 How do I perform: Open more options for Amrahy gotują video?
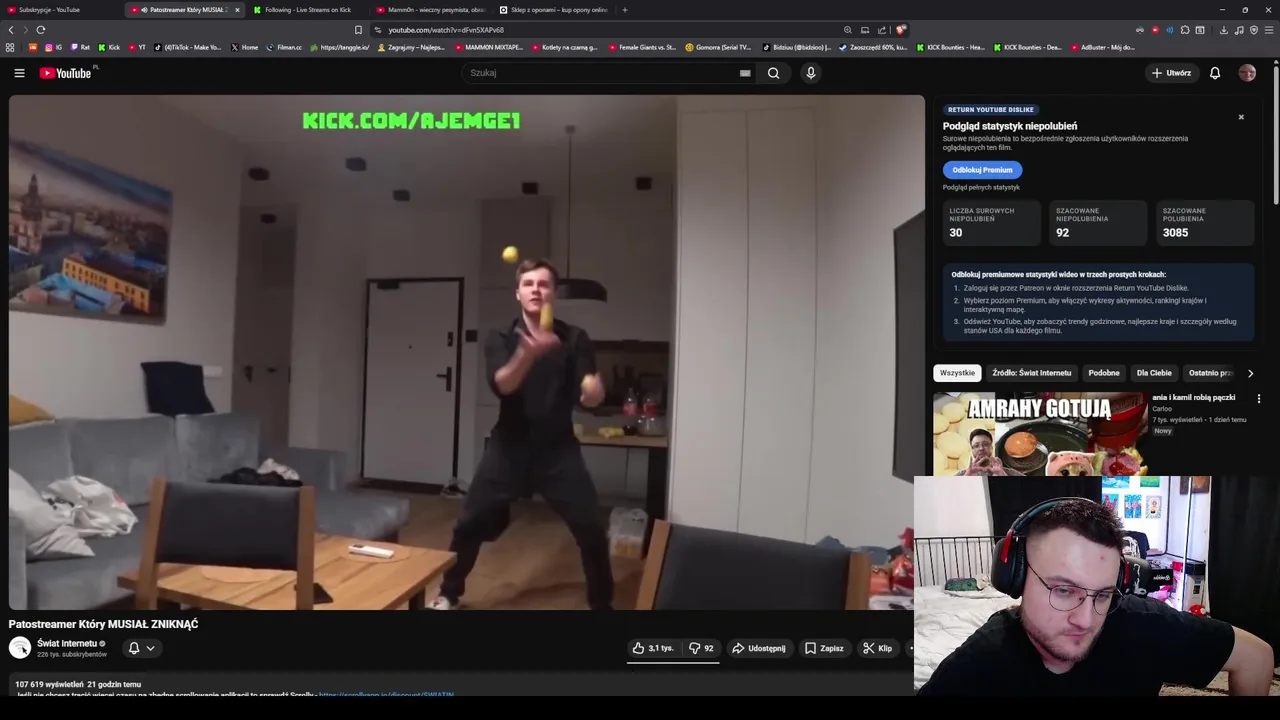tap(1259, 399)
